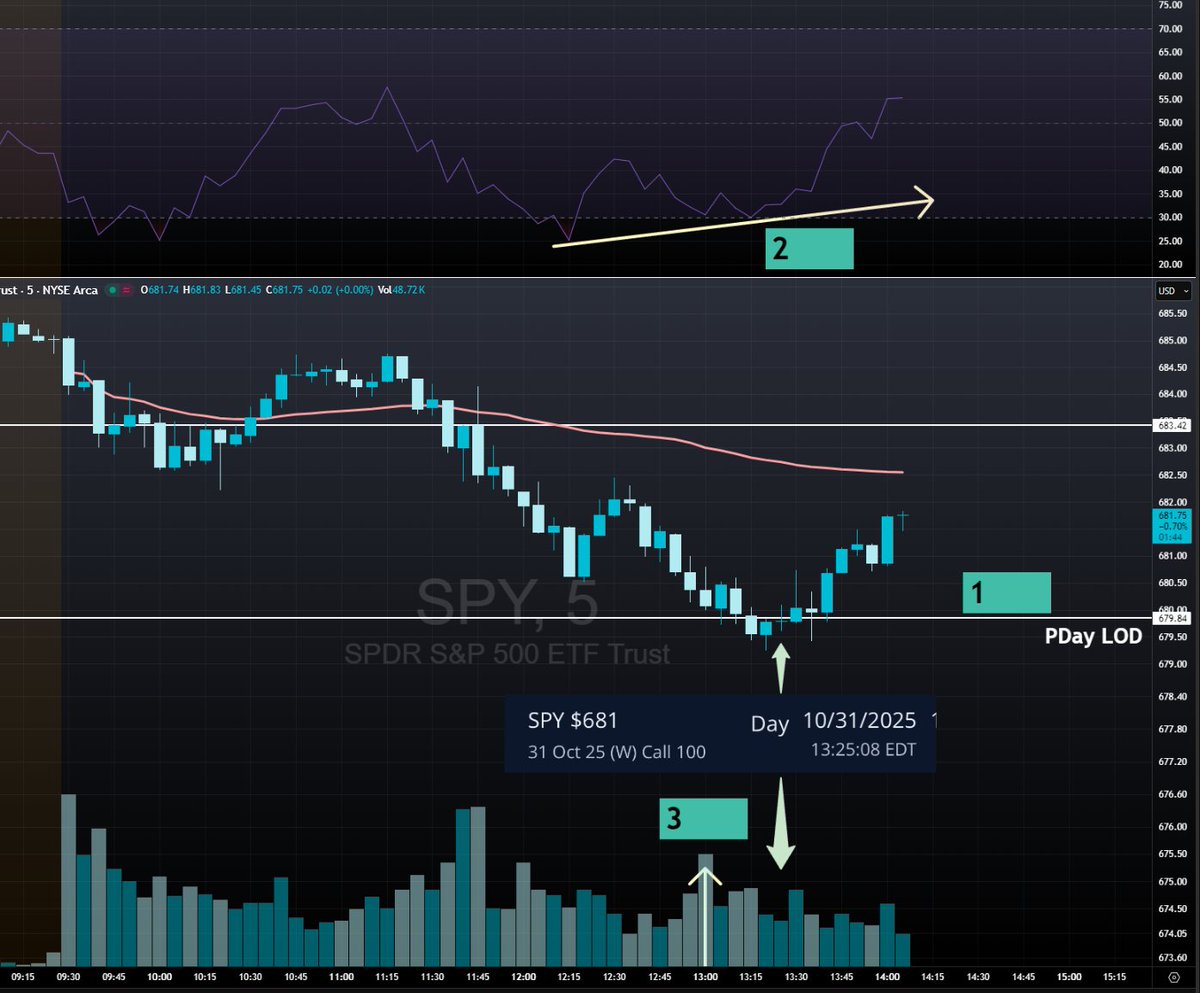Click the 70.00 RSI axis label
This screenshot has height=993, width=1200.
click(1171, 29)
